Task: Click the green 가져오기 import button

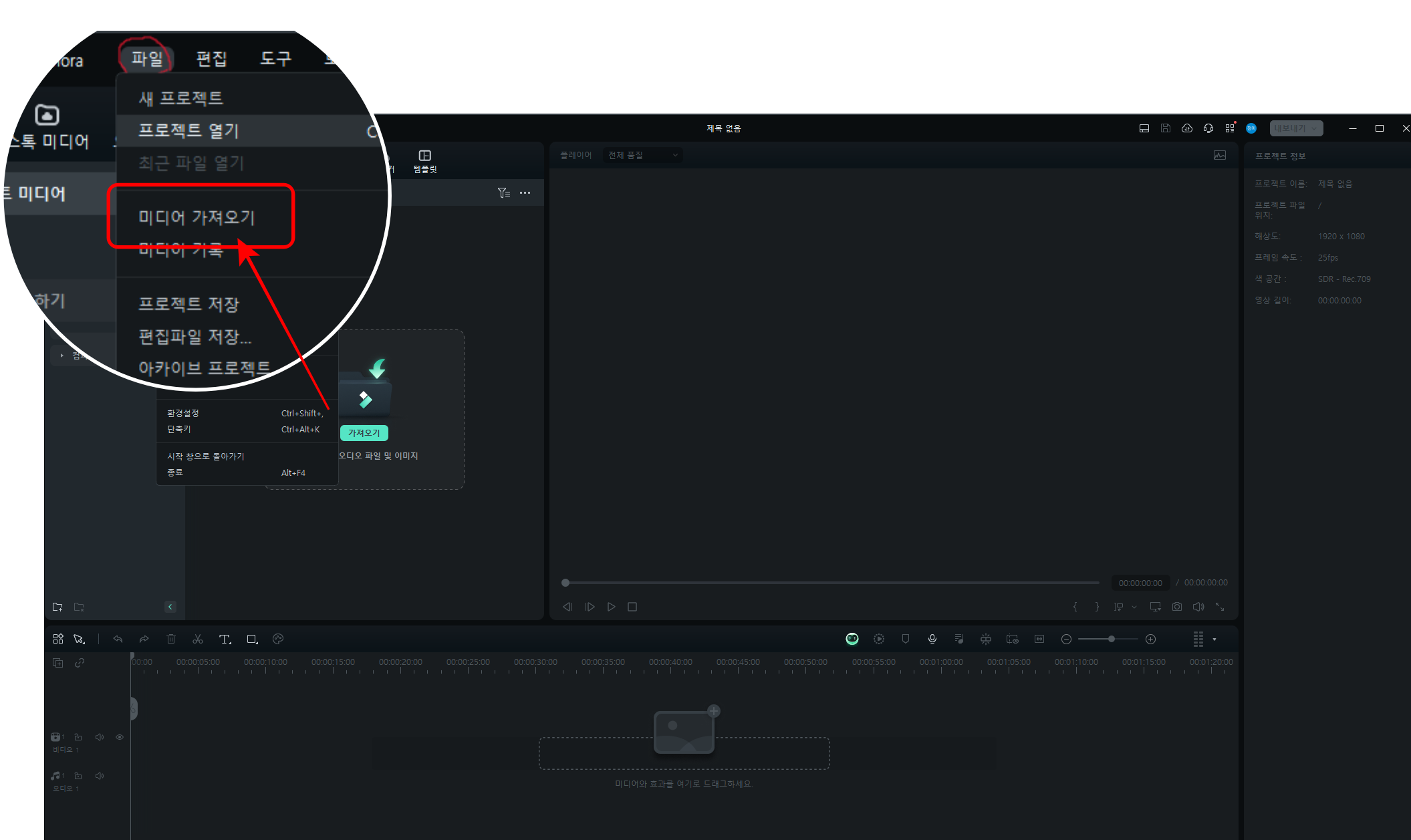Action: coord(364,433)
